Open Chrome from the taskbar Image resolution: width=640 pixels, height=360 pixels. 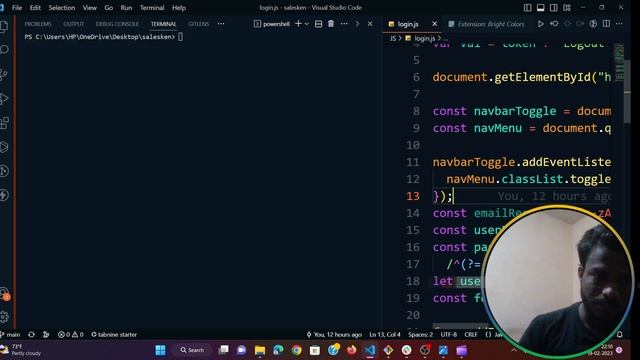point(296,350)
